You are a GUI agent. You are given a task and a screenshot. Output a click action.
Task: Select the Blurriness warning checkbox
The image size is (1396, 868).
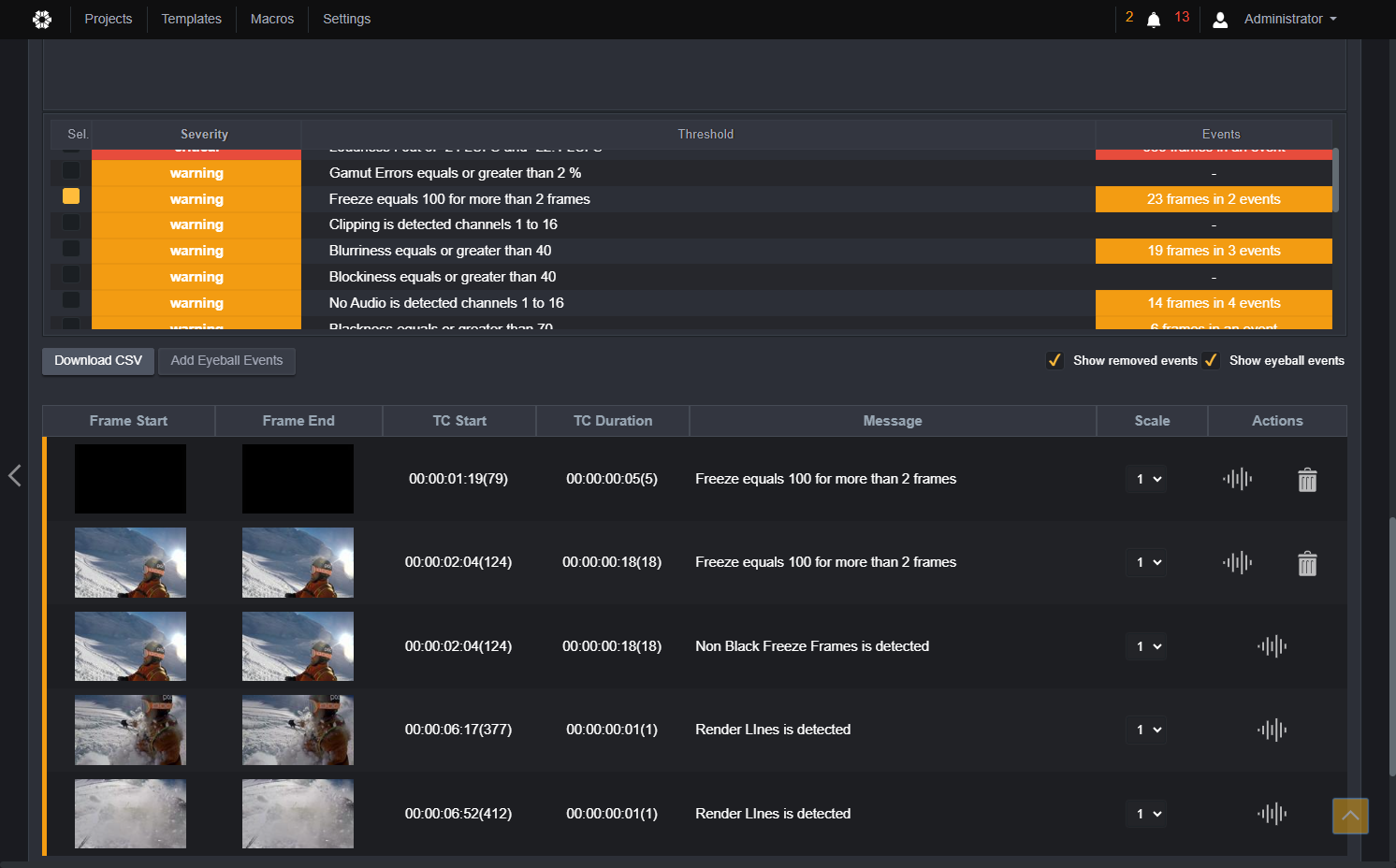(x=71, y=249)
